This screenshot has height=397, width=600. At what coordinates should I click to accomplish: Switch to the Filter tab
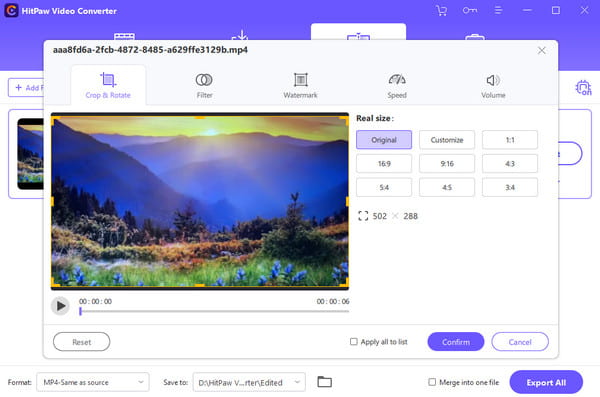pyautogui.click(x=204, y=85)
